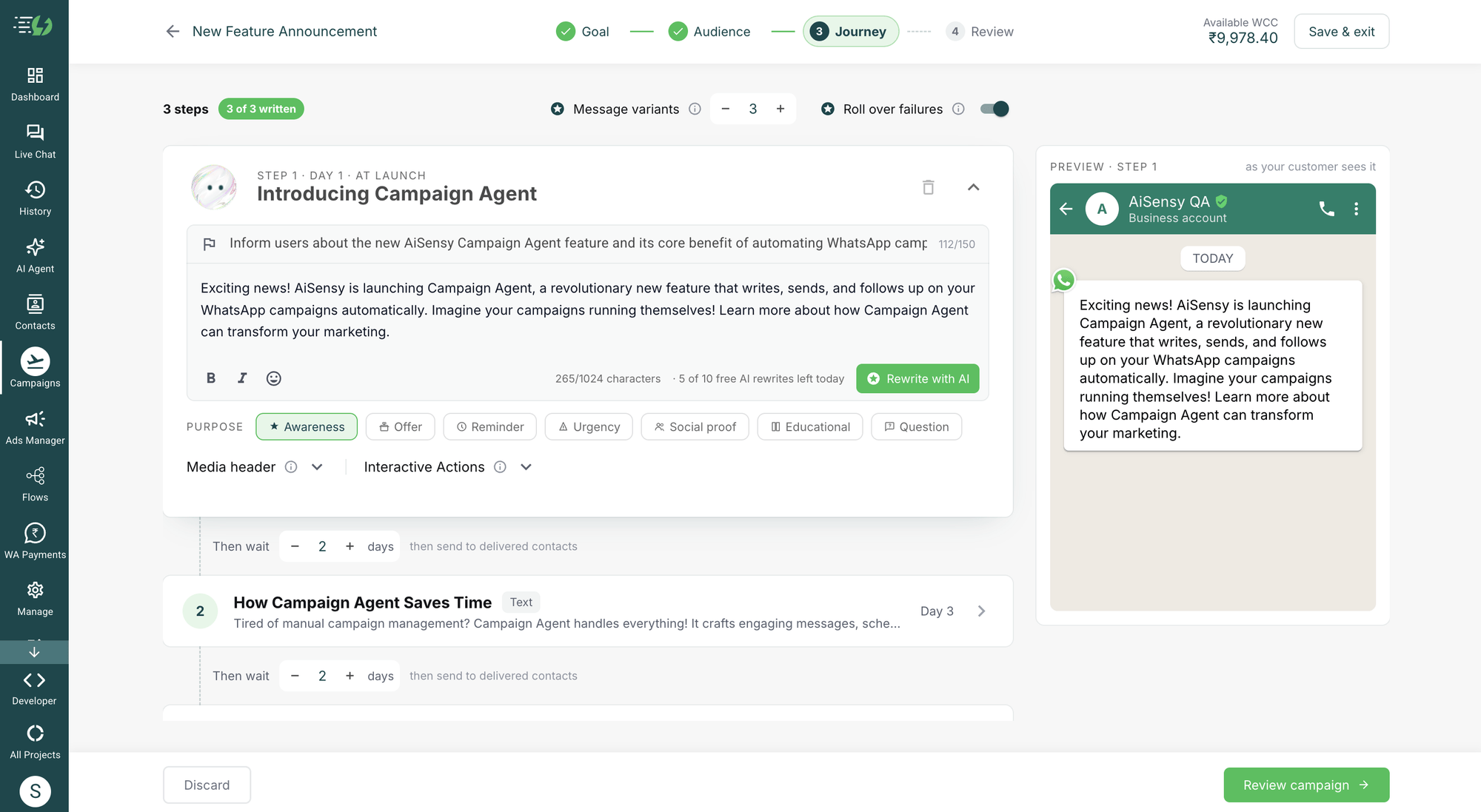This screenshot has height=812, width=1481.
Task: Decrease the Message variants count
Action: pos(726,109)
